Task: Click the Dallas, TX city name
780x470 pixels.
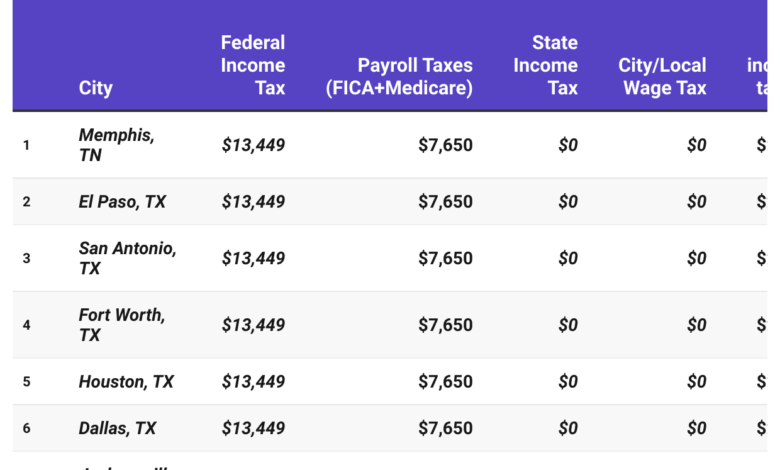Action: [117, 428]
